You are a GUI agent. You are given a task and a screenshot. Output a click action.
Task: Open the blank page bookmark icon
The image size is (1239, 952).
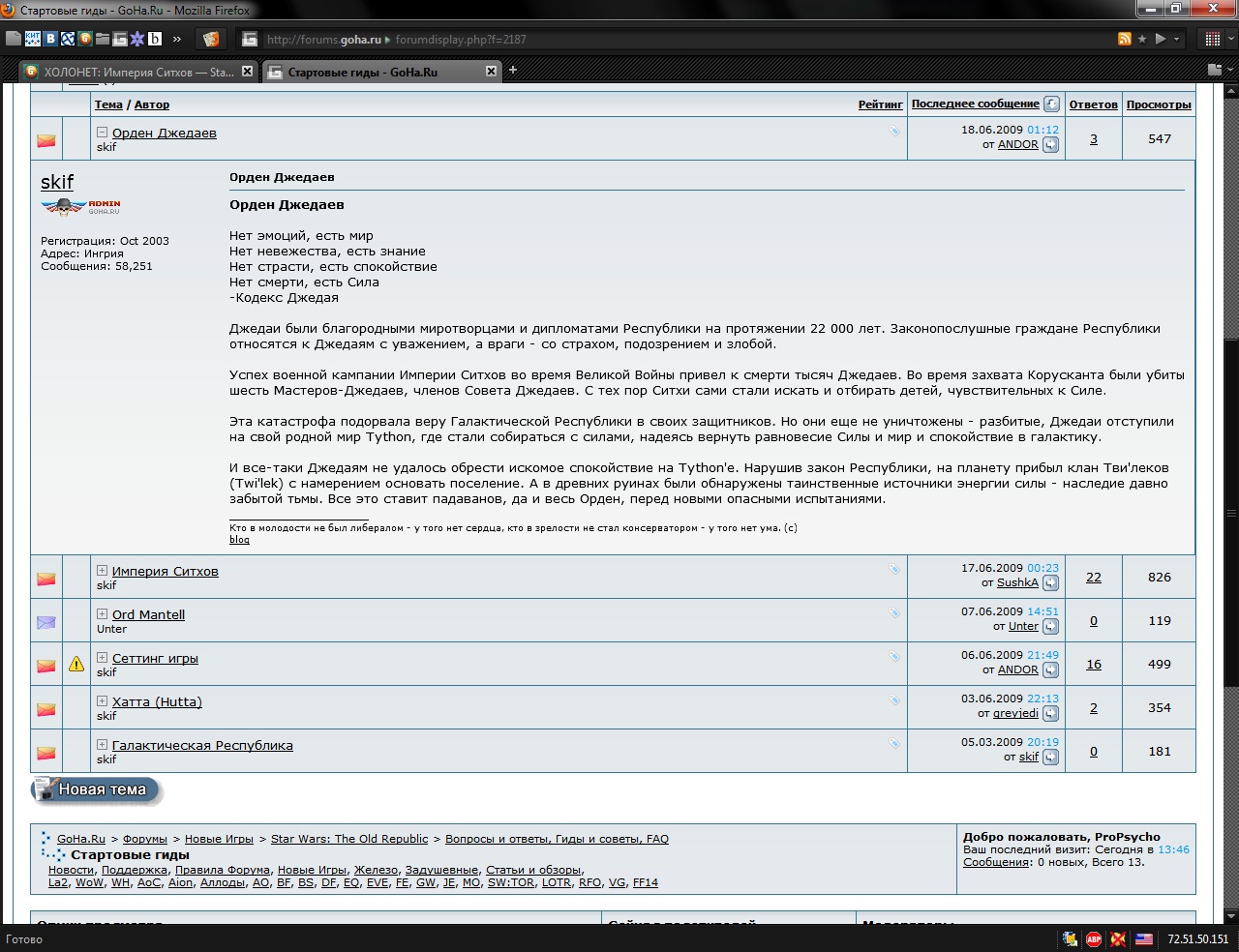pos(13,39)
